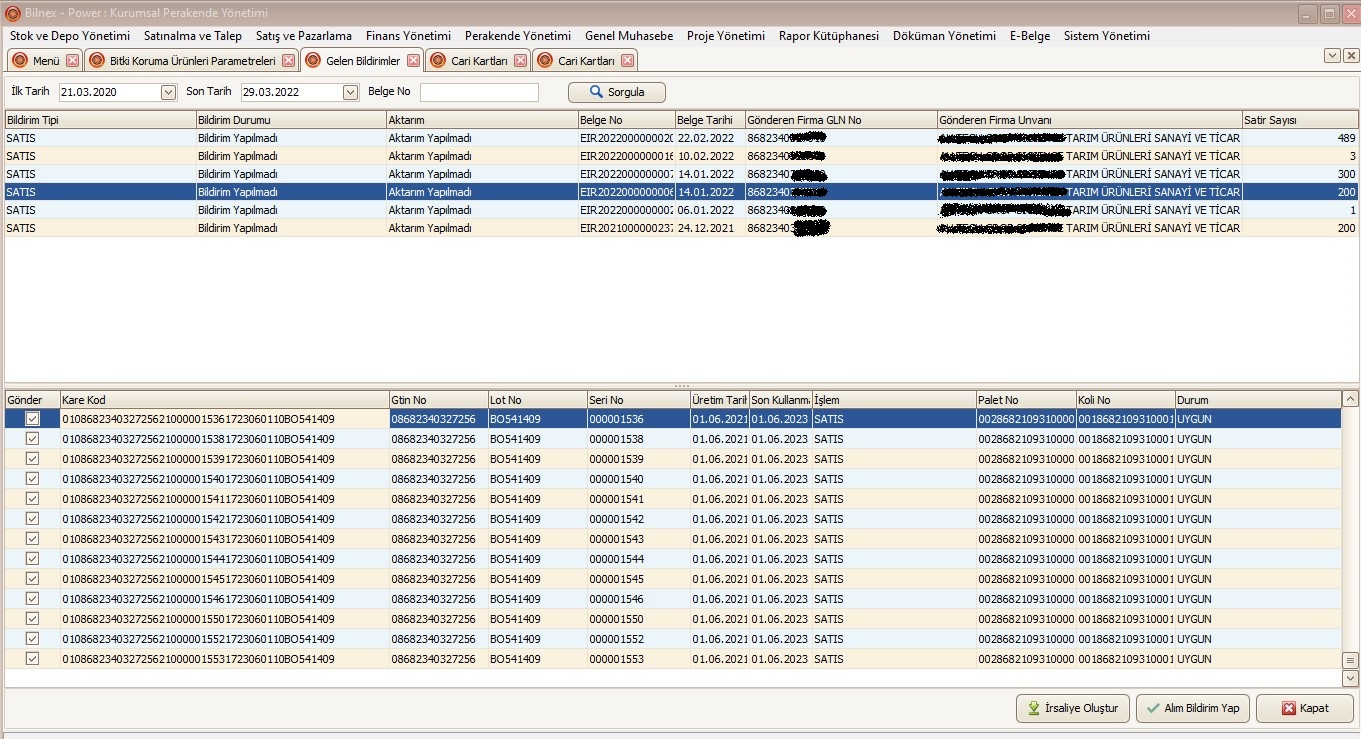Click the Son Tarih date field 29.03.2022
This screenshot has width=1361, height=739.
click(292, 92)
